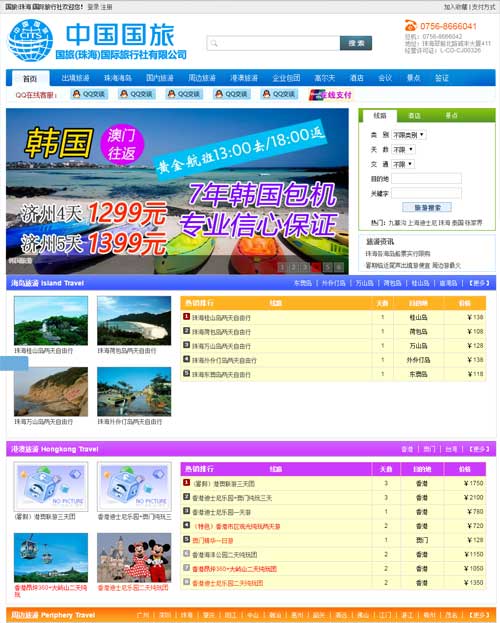Image resolution: width=500 pixels, height=623 pixels.
Task: Click the 九寨沟 hot keyword
Action: point(397,223)
